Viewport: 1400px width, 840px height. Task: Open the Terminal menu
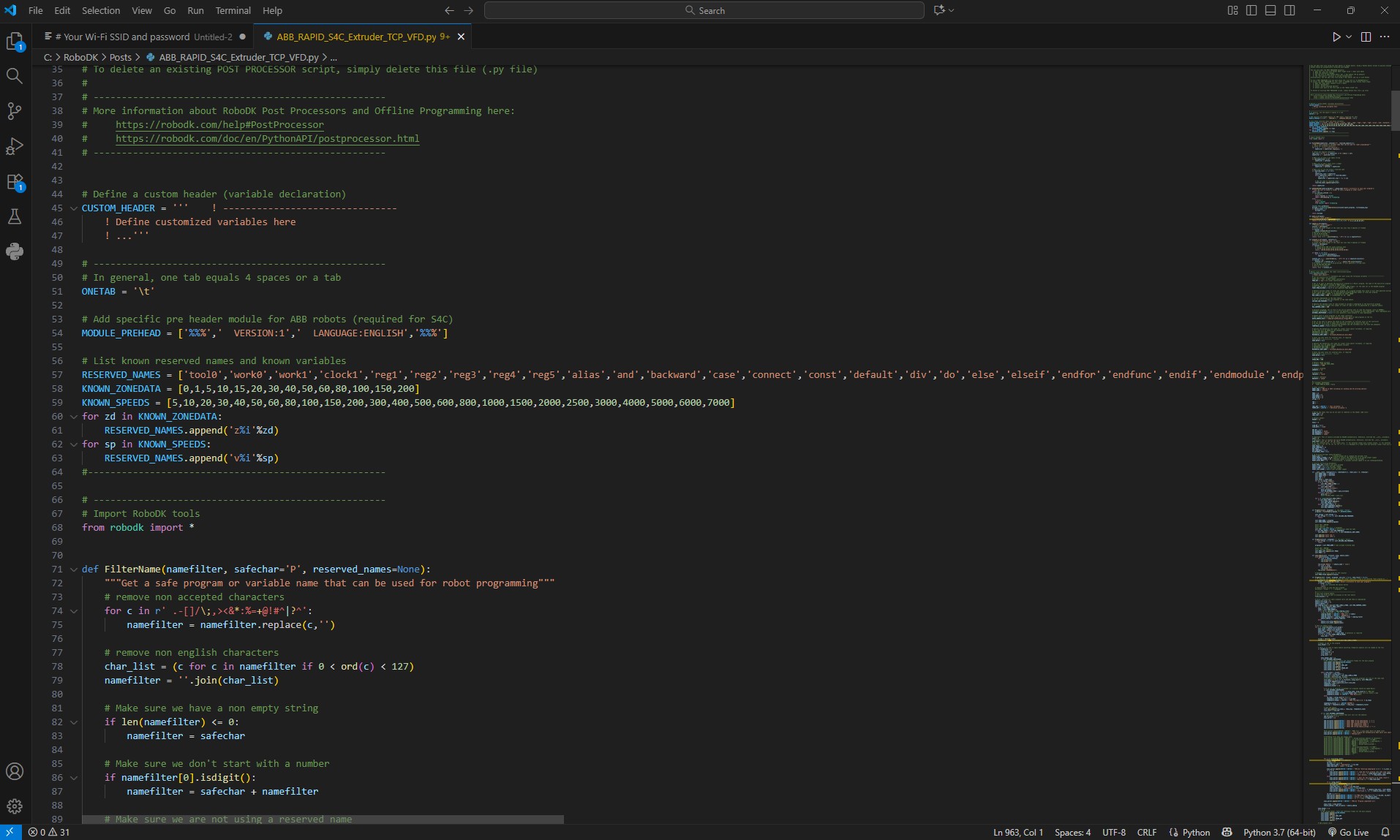click(x=233, y=10)
